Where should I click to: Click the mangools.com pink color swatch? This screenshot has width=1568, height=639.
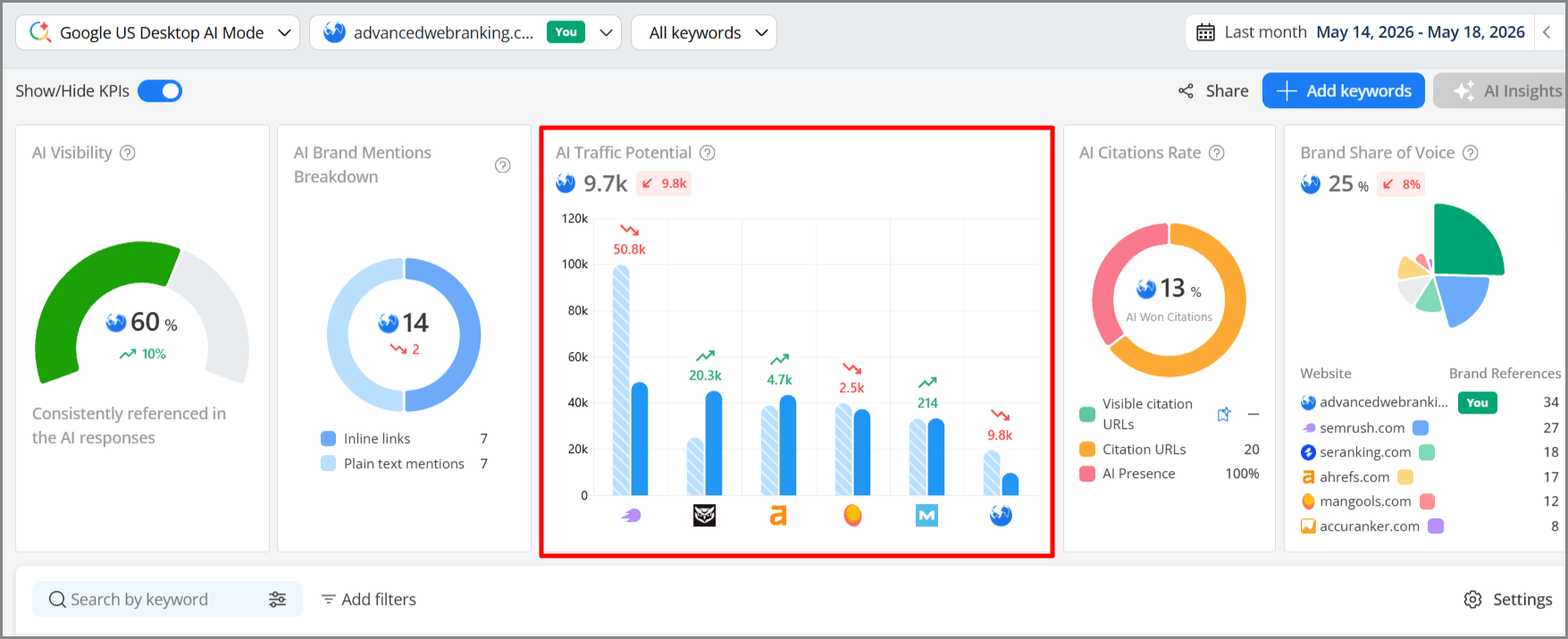pos(1428,501)
